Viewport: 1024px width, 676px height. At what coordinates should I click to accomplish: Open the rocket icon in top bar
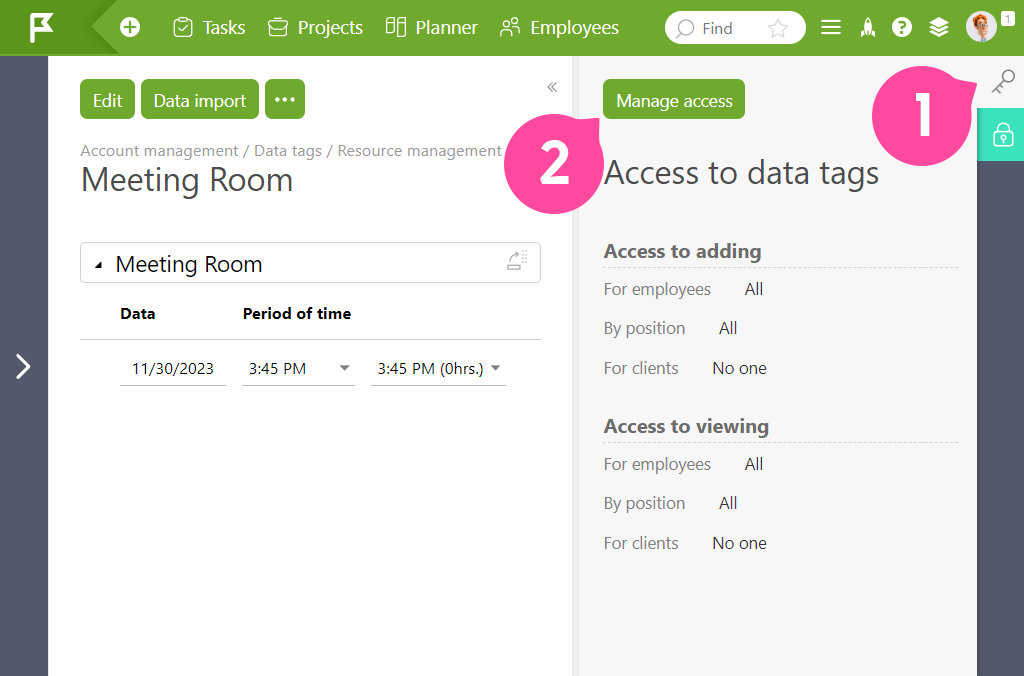pyautogui.click(x=867, y=27)
